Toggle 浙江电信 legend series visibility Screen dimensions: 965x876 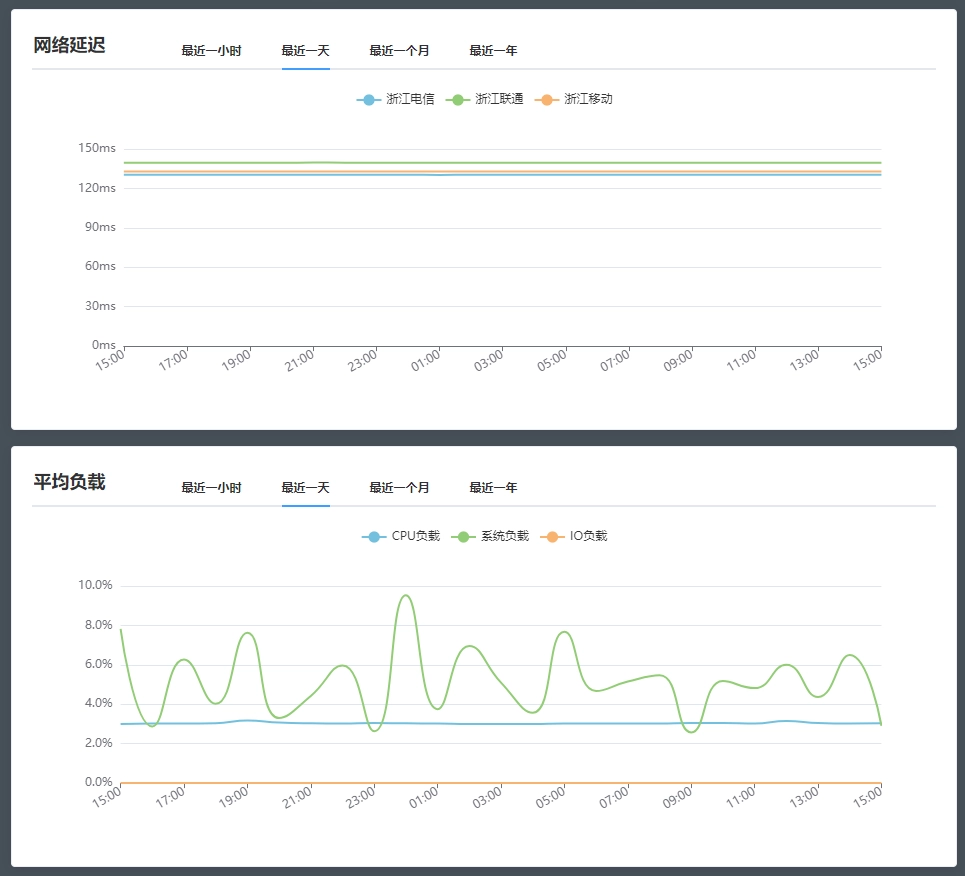pyautogui.click(x=395, y=99)
